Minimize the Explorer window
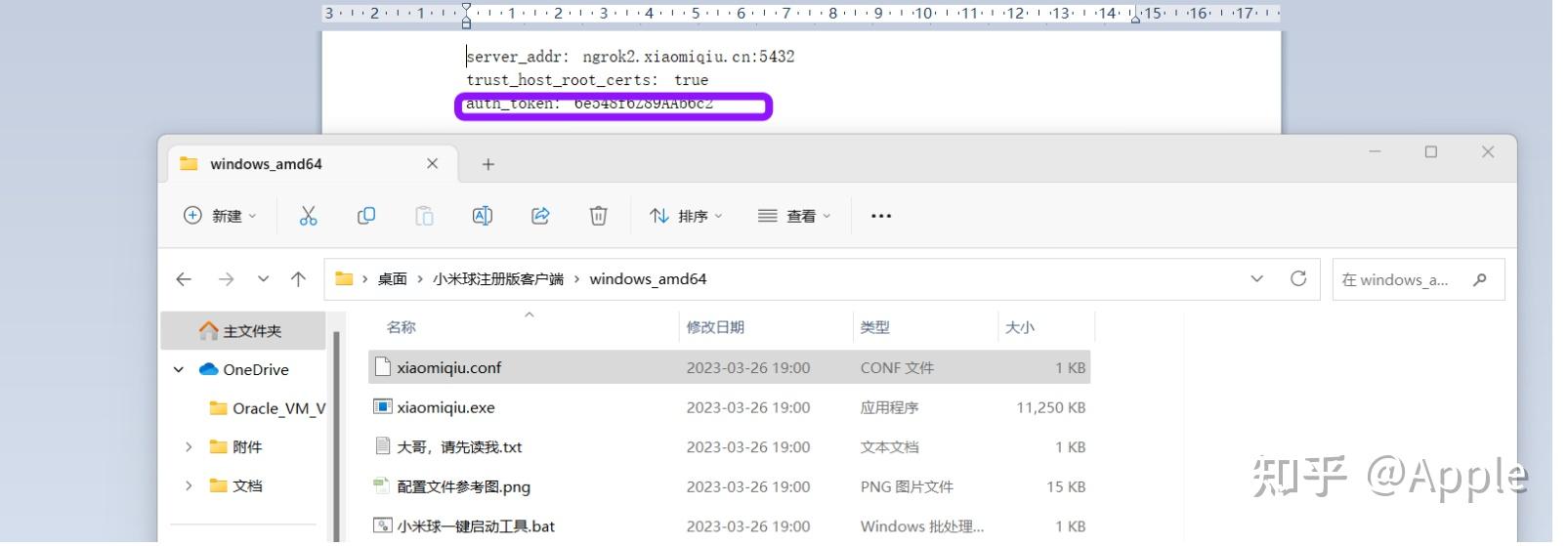1568x546 pixels. [1376, 151]
